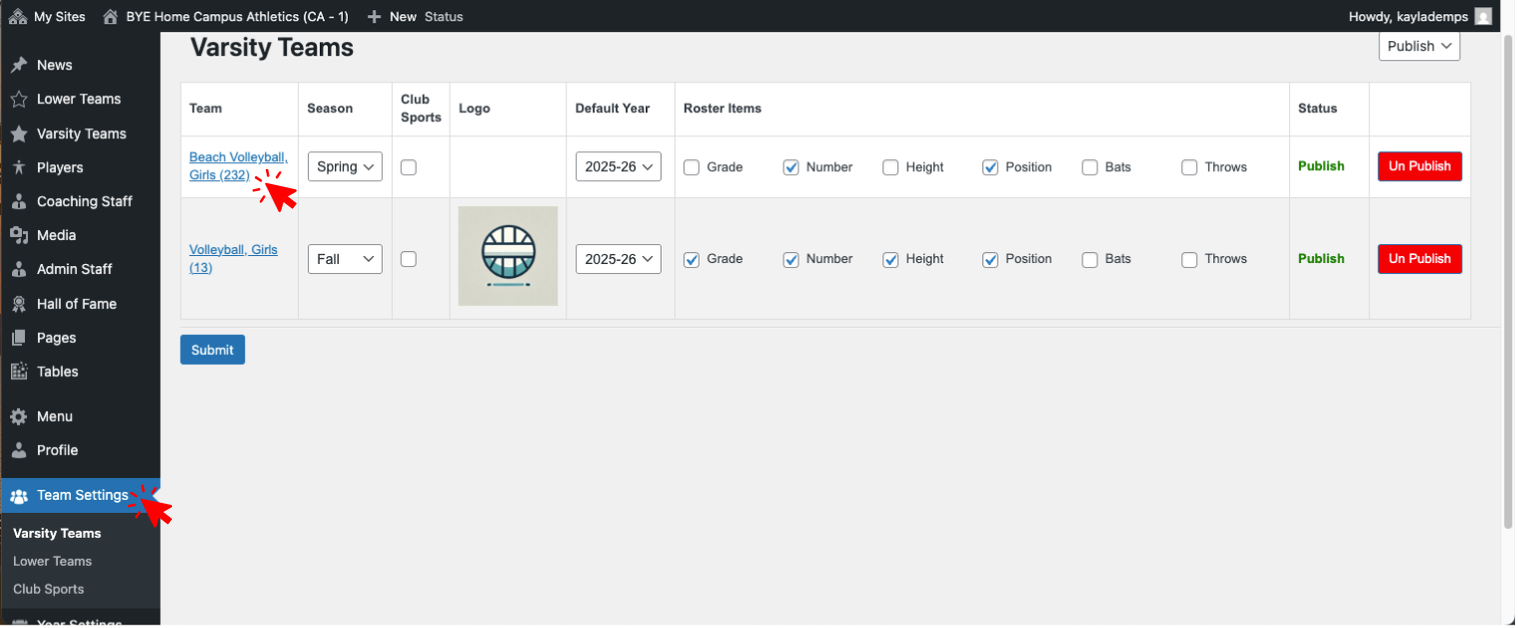Click the Tables grid icon in sidebar

18,371
